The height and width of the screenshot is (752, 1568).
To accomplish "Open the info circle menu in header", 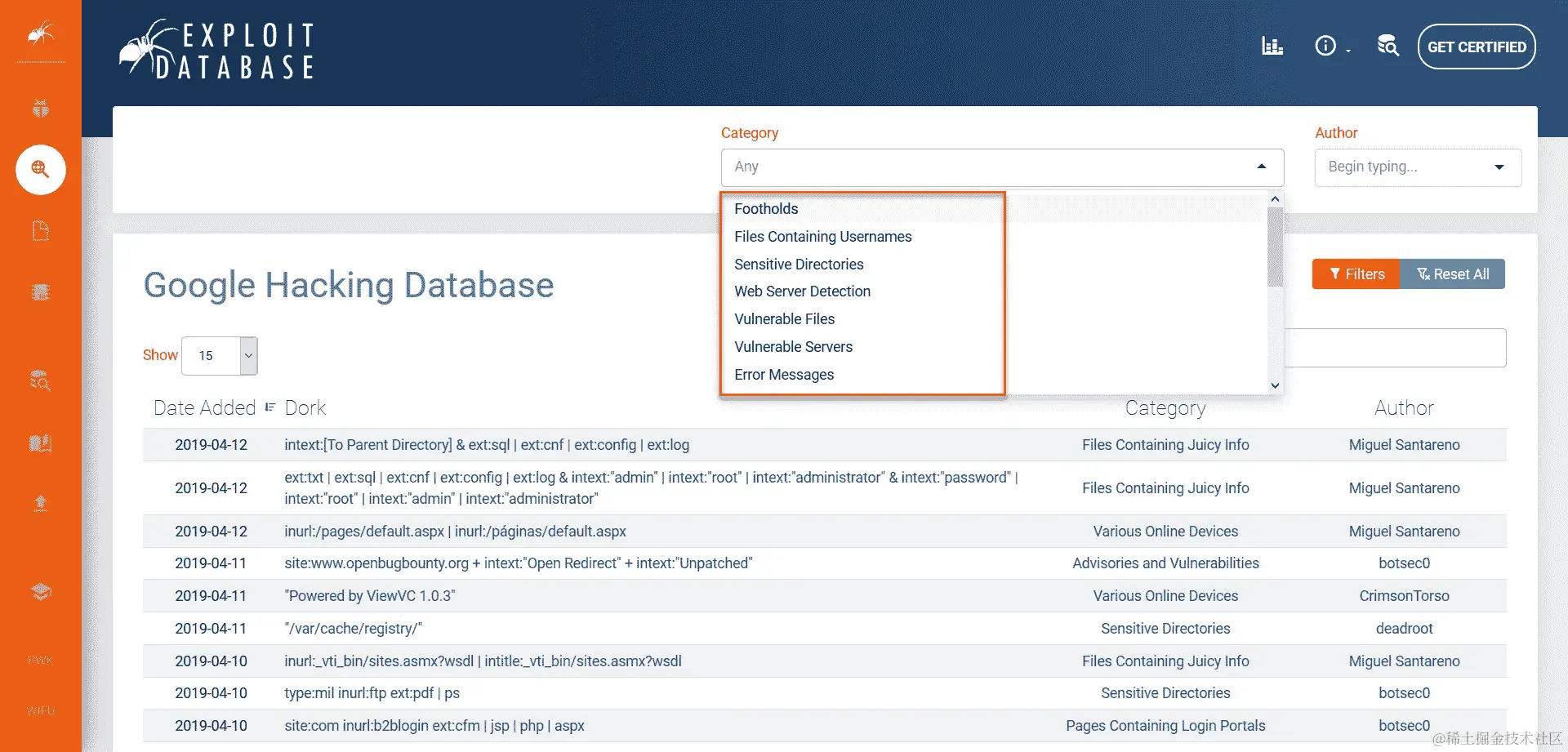I will click(x=1331, y=47).
